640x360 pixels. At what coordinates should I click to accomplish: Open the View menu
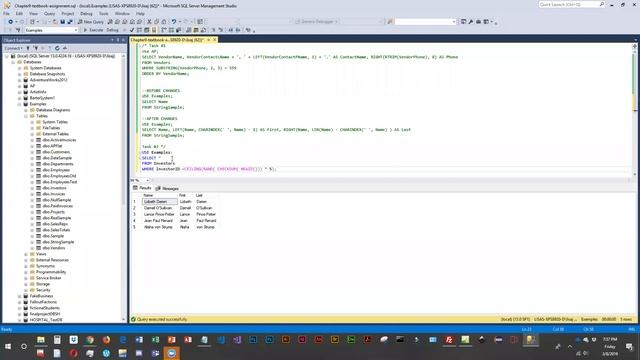coord(33,13)
